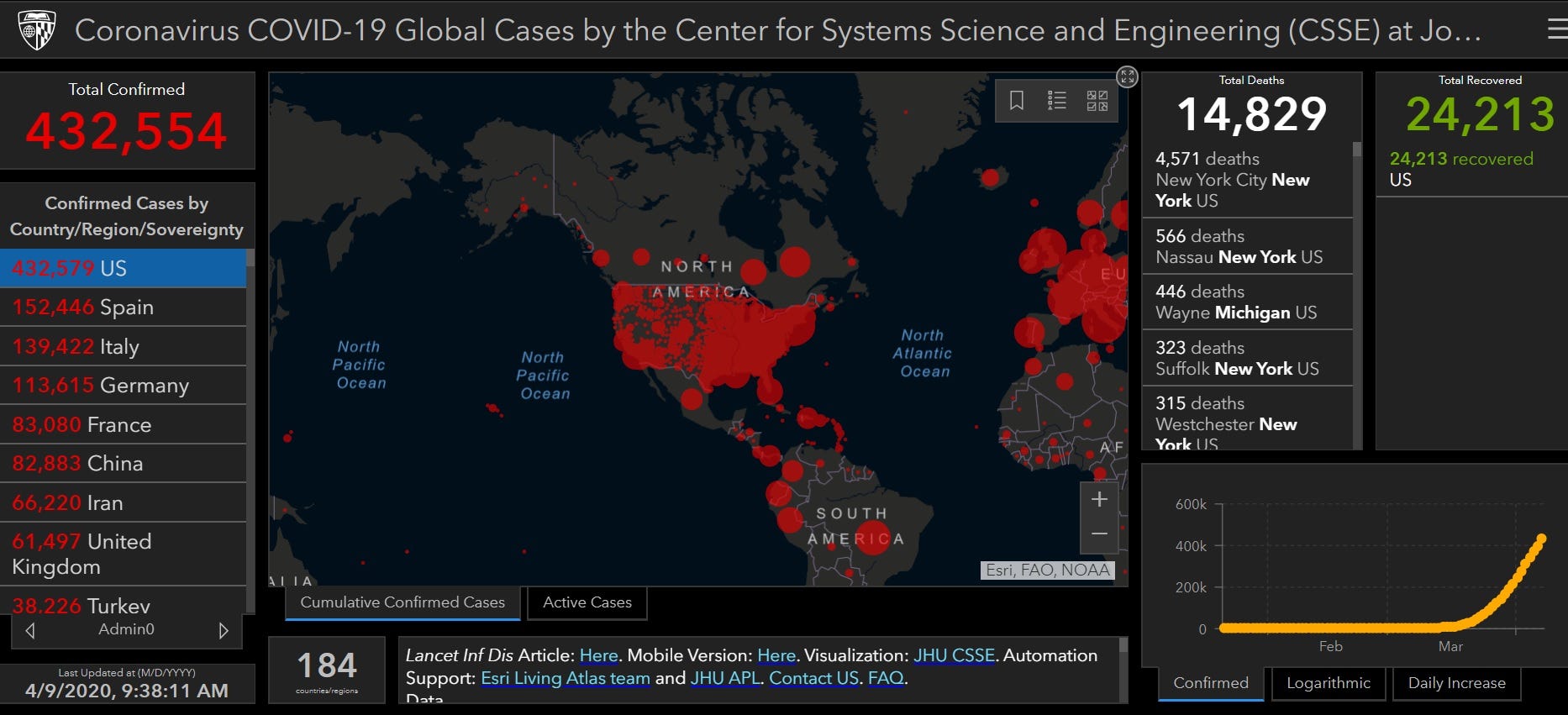
Task: Zoom out on the map with minus
Action: (1099, 534)
